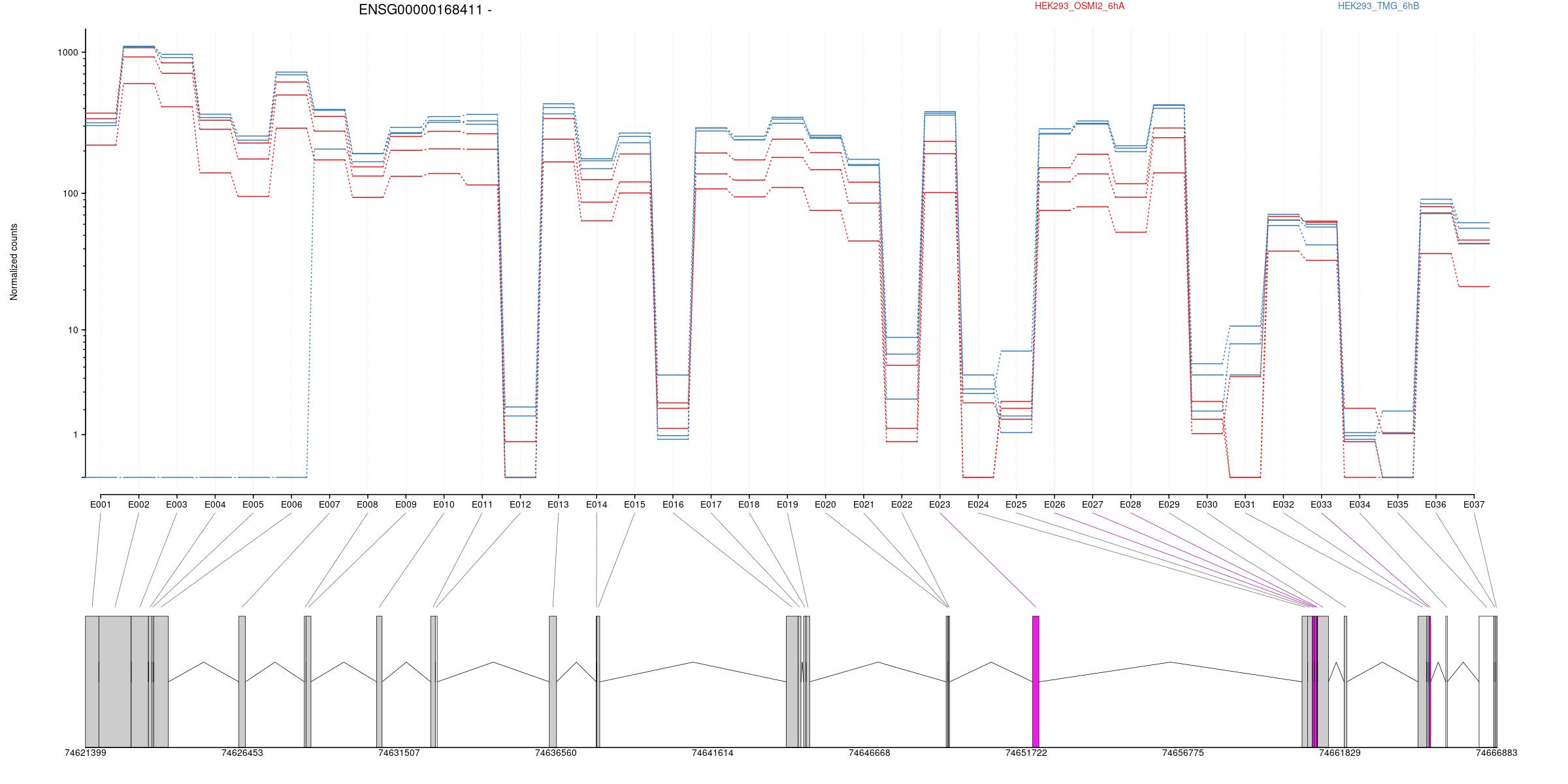Click exon label E028

point(1130,504)
